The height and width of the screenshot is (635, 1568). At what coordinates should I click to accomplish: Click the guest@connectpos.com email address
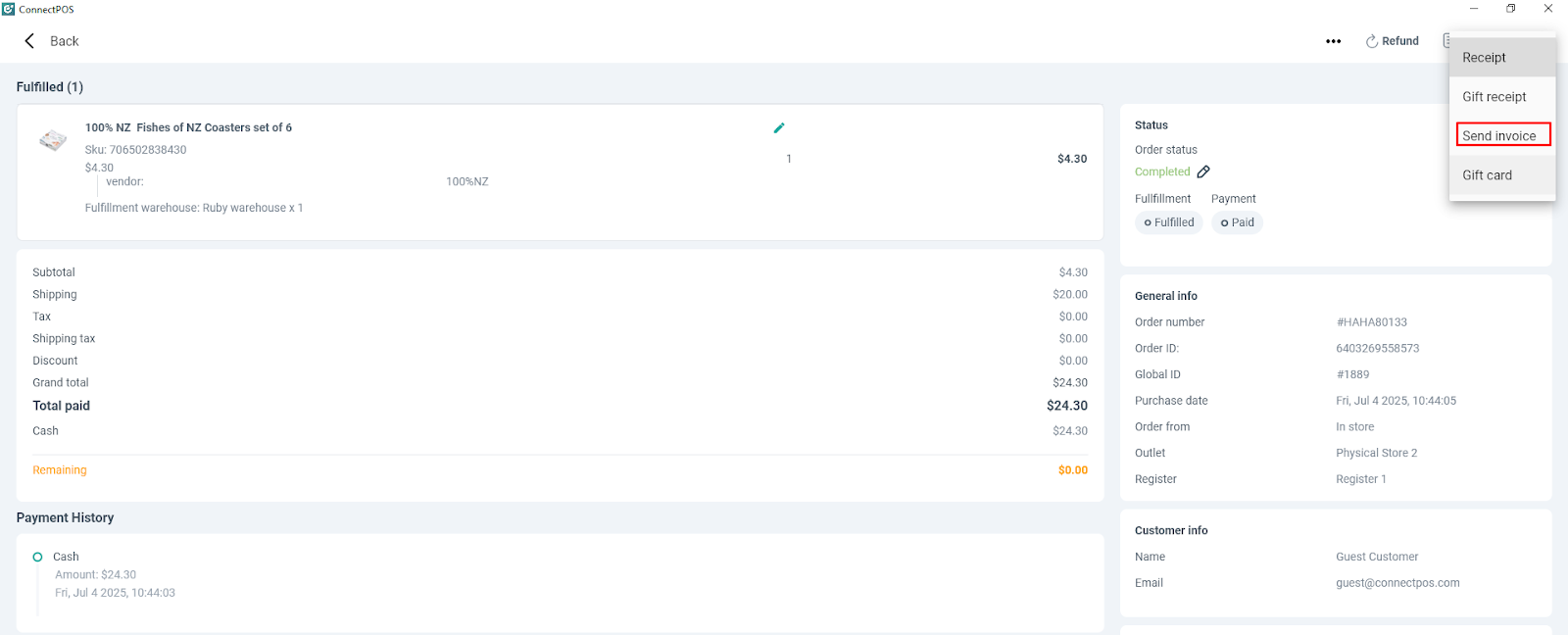1397,583
